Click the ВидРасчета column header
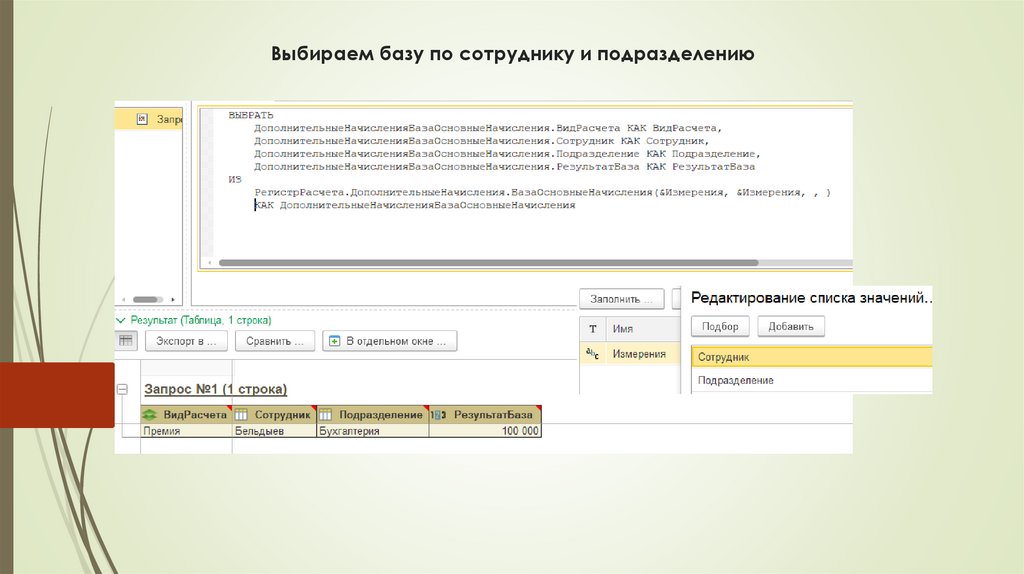 click(187, 415)
